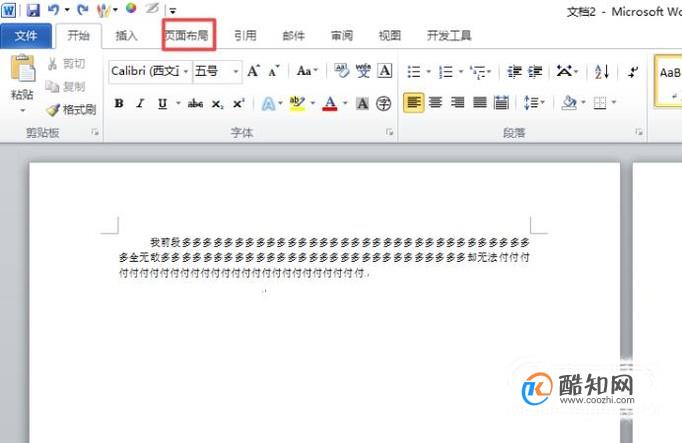
Task: Click the borders icon in paragraph group
Action: click(x=600, y=103)
